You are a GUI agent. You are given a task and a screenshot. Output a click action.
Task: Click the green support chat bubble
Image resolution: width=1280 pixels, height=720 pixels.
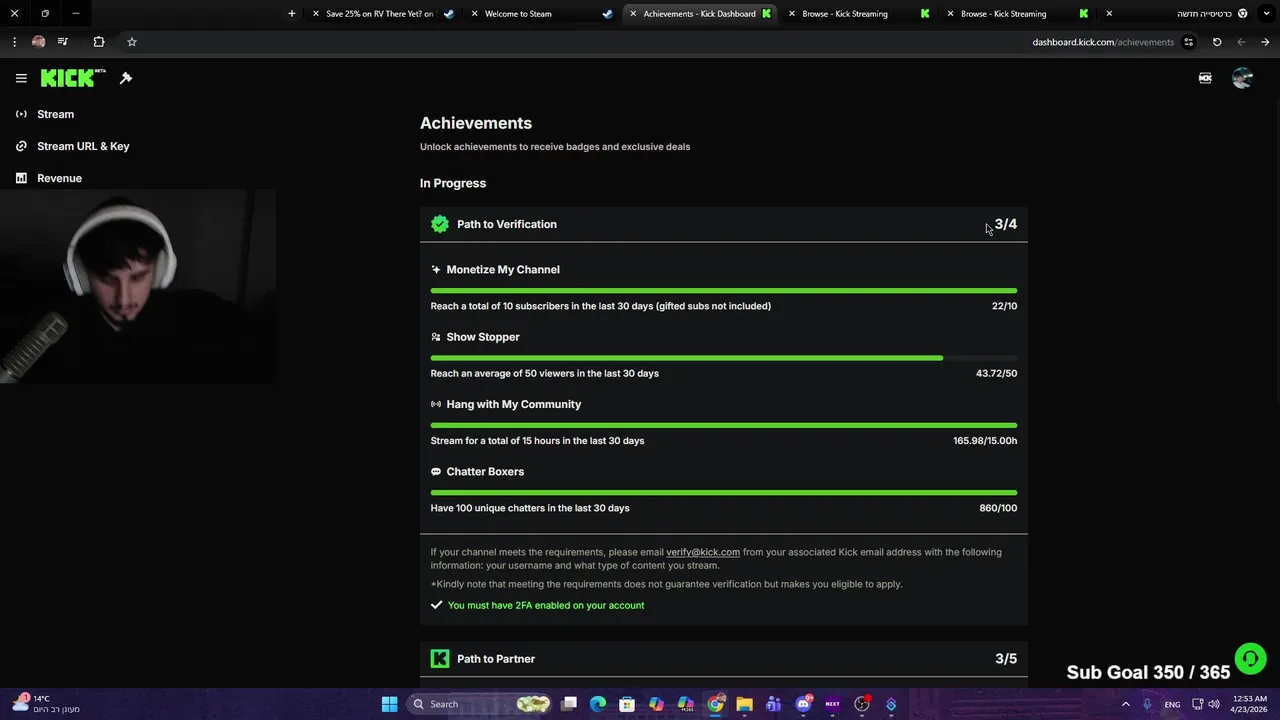[x=1250, y=659]
